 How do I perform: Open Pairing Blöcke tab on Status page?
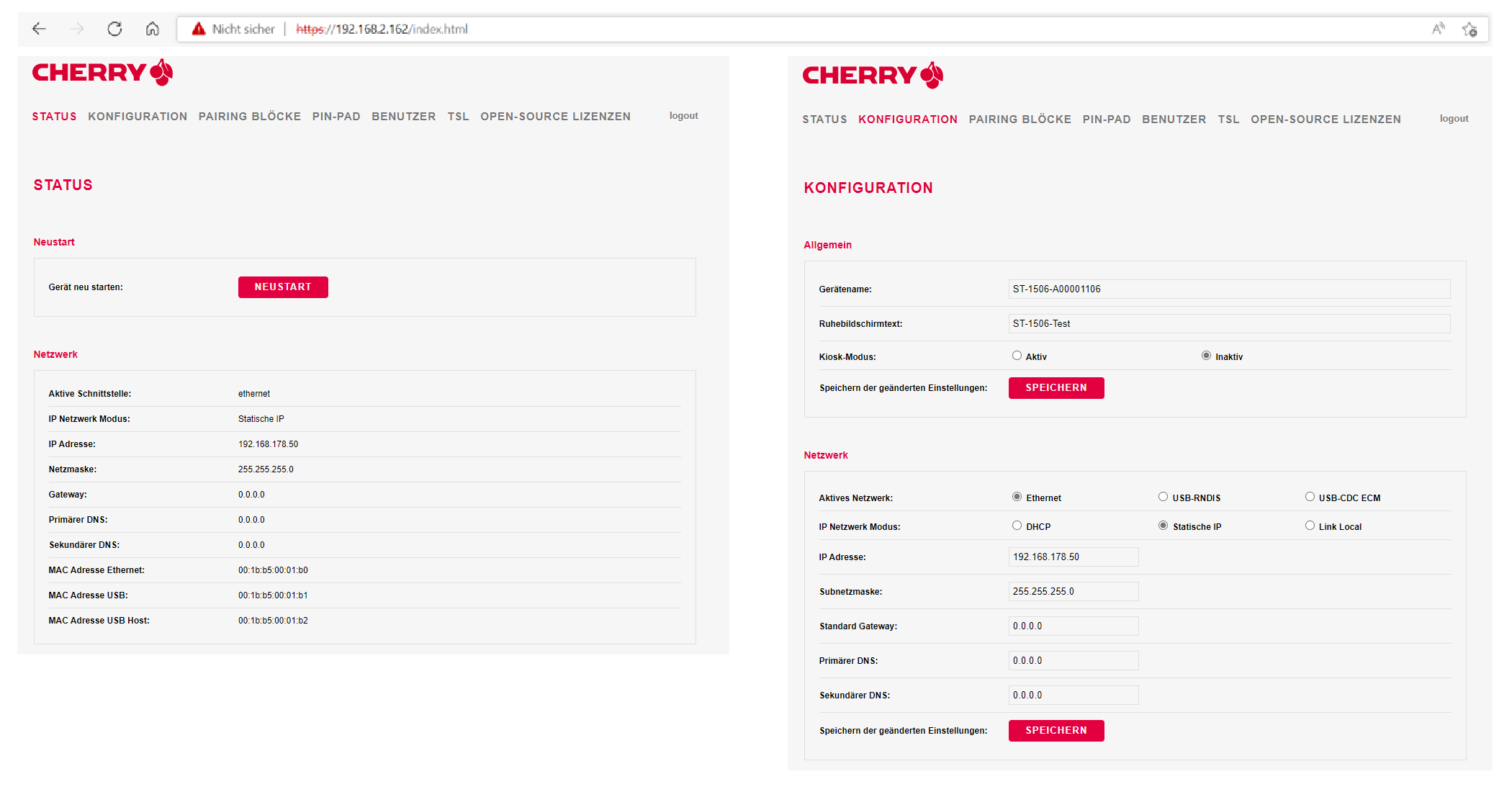click(x=250, y=117)
